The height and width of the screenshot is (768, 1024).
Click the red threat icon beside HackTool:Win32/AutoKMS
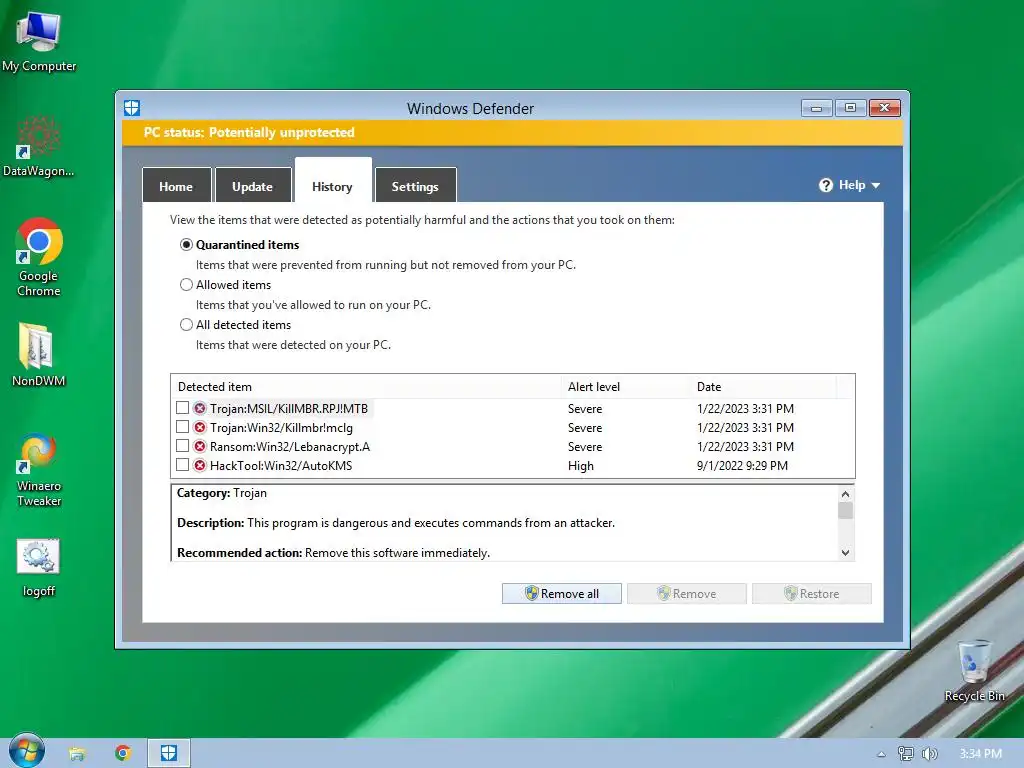pyautogui.click(x=200, y=466)
